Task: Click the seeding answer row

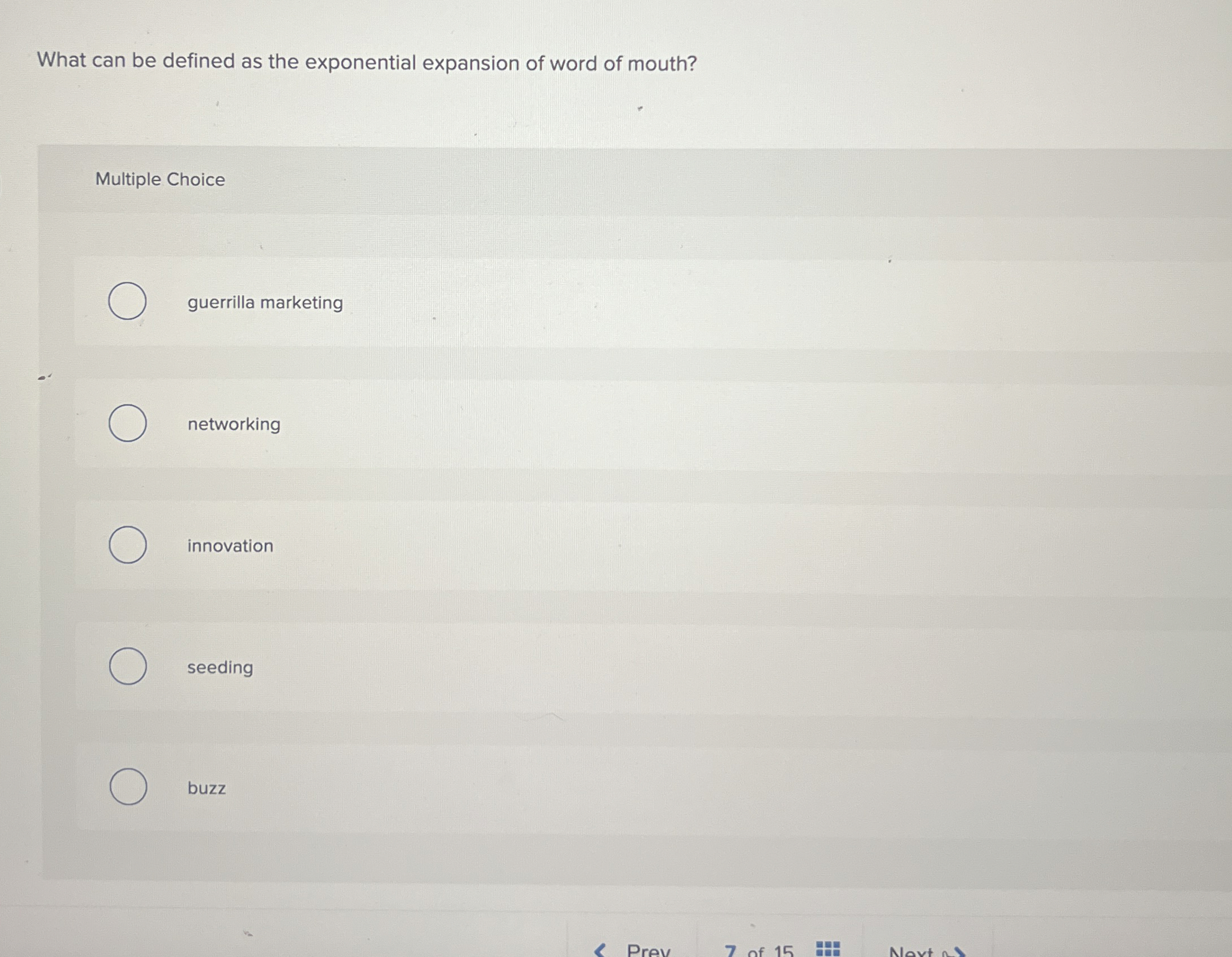Action: point(220,667)
